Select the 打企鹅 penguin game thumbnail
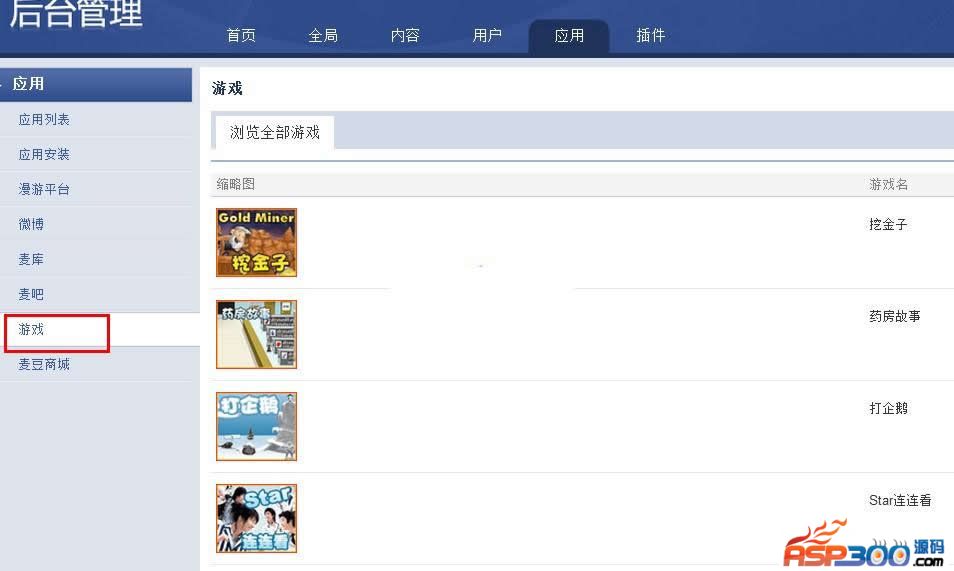954x571 pixels. [256, 426]
